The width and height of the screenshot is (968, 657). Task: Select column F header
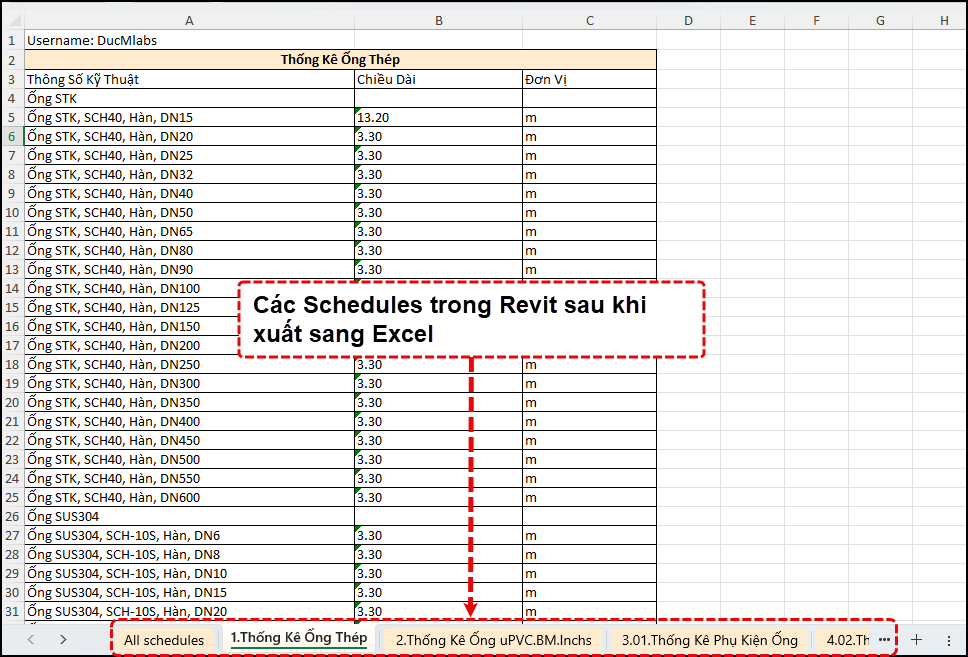point(816,20)
